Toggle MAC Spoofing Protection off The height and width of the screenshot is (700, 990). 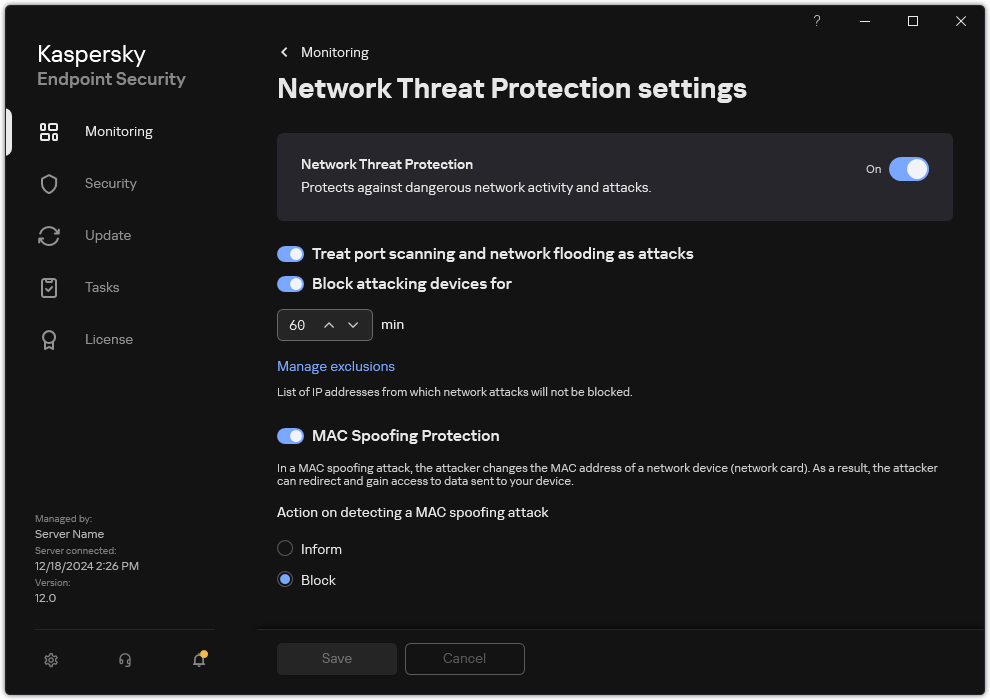290,435
